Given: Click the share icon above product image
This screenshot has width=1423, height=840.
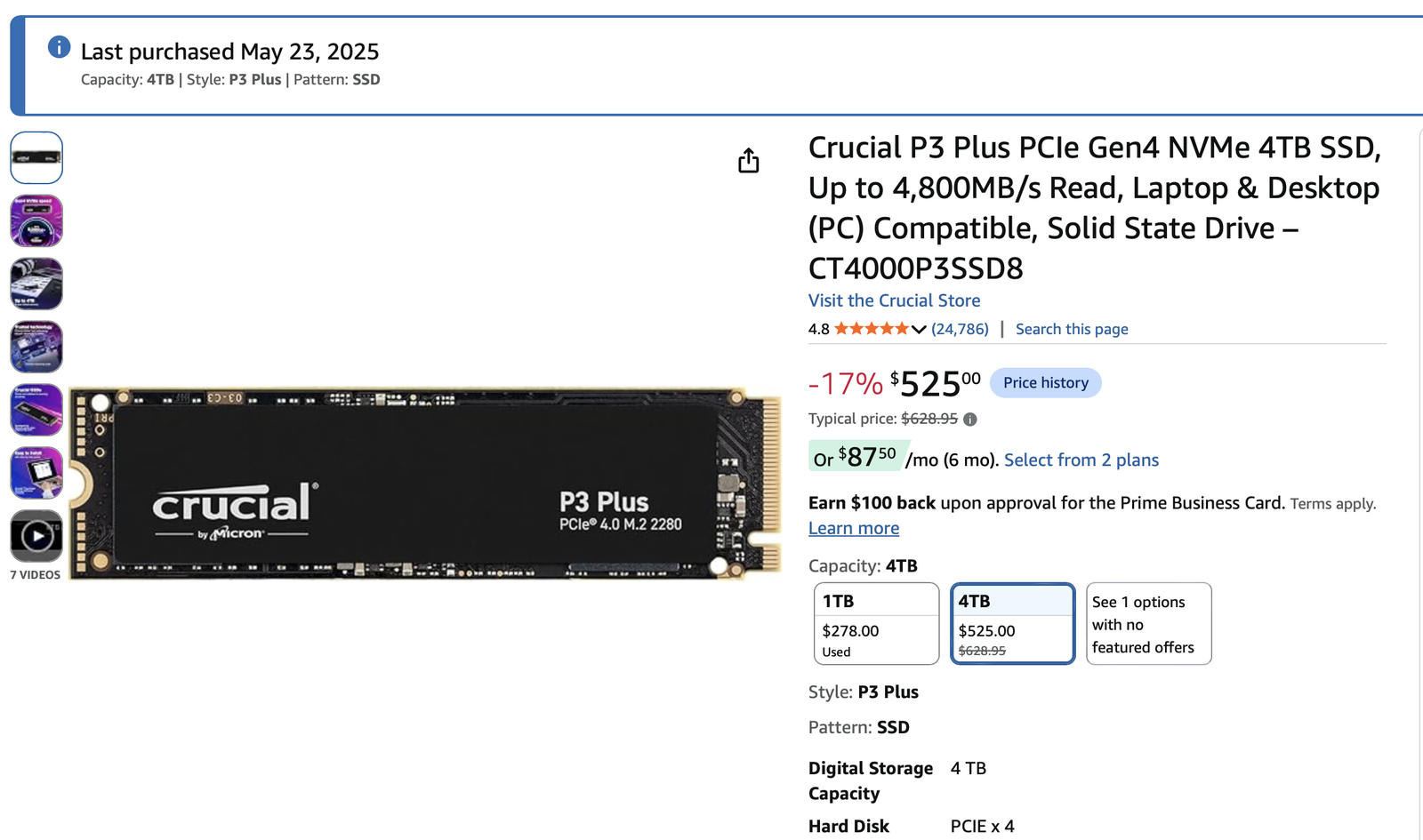Looking at the screenshot, I should [x=749, y=161].
